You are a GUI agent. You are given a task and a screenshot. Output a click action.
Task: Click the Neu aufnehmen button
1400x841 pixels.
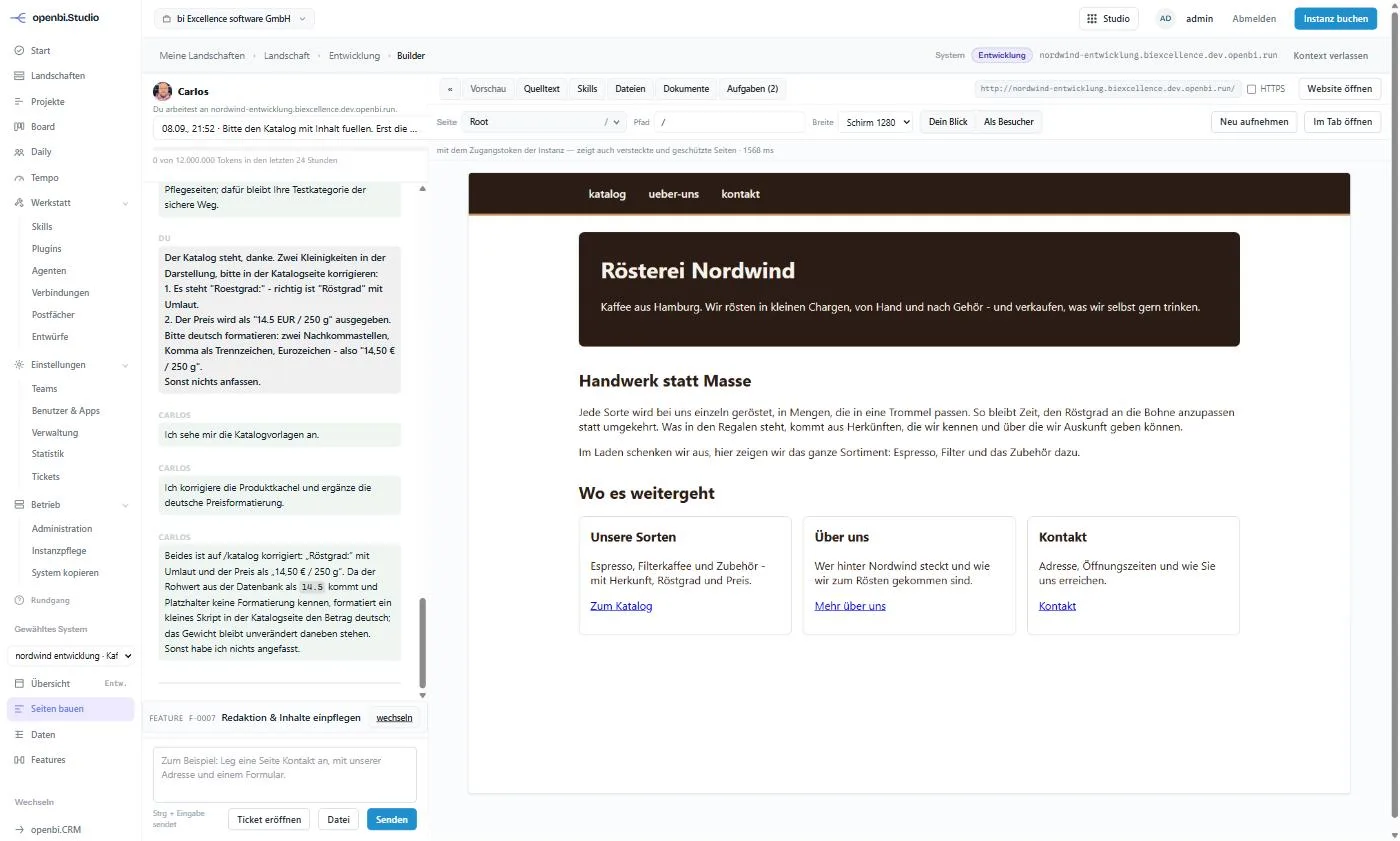tap(1254, 122)
